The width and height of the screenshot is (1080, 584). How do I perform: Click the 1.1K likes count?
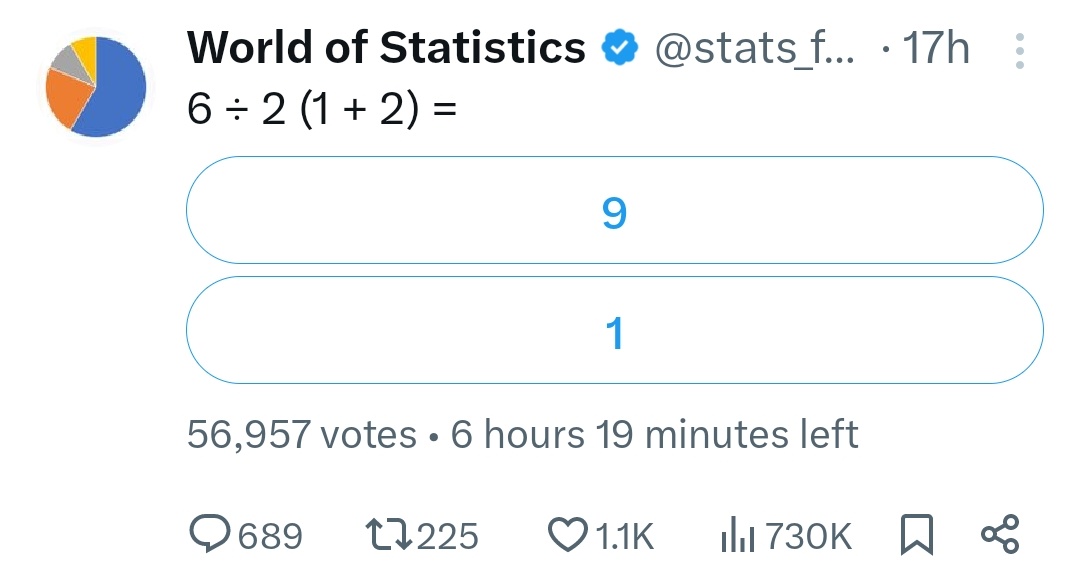625,537
